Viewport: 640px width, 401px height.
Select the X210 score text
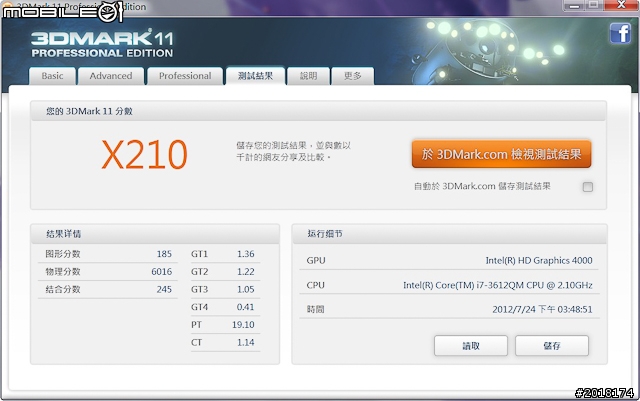pyautogui.click(x=144, y=154)
